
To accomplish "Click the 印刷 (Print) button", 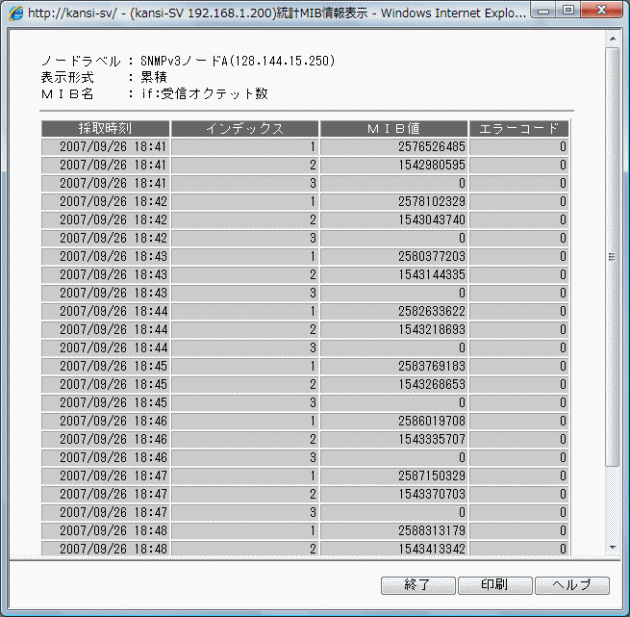I will [x=495, y=585].
